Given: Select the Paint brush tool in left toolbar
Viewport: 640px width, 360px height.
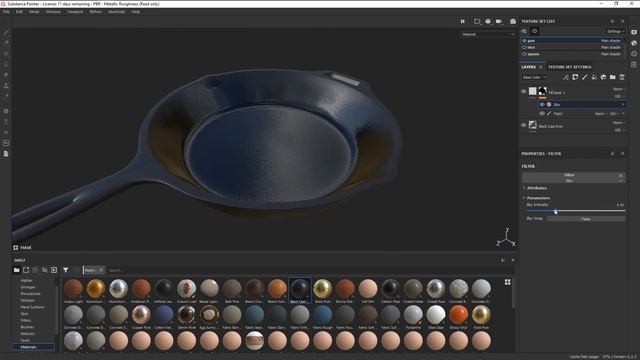Looking at the screenshot, I should (6, 32).
